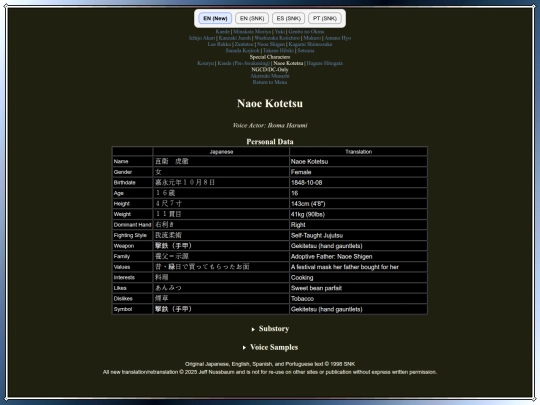Click the '143cm' height cell

tap(359, 204)
